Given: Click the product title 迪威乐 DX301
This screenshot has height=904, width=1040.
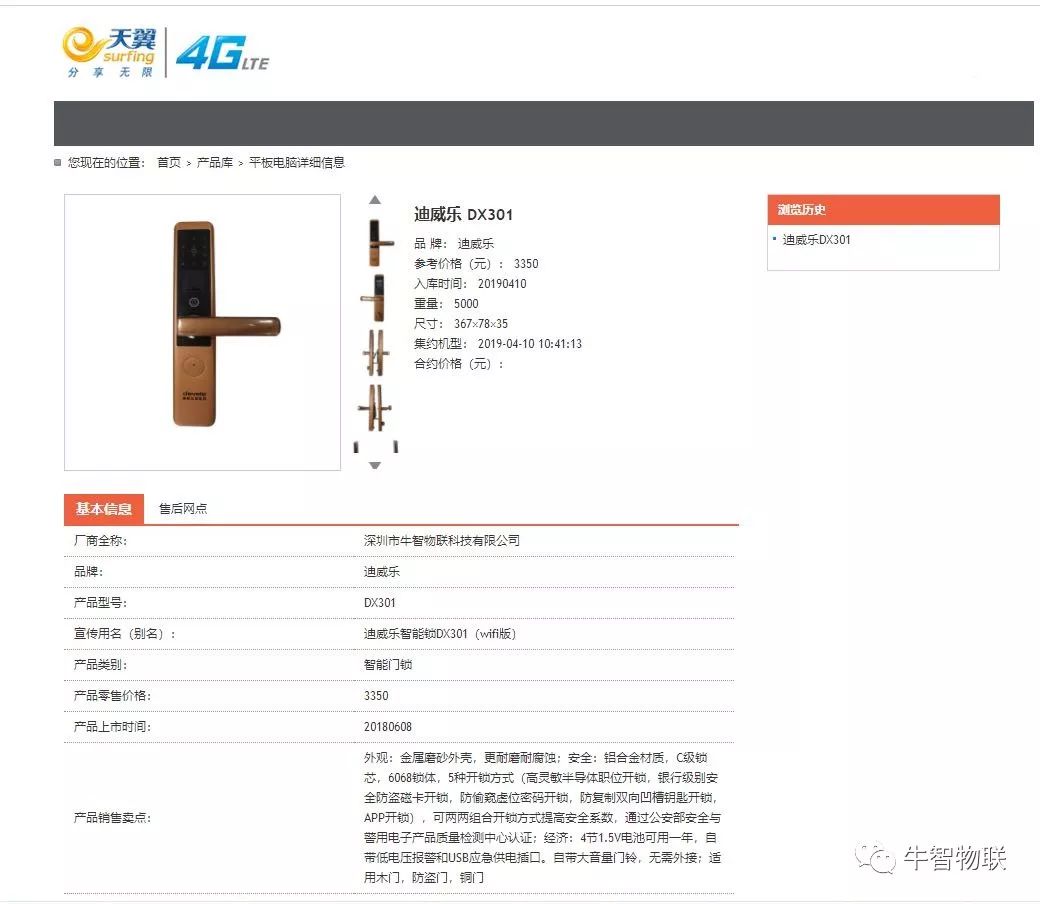Looking at the screenshot, I should coord(463,214).
